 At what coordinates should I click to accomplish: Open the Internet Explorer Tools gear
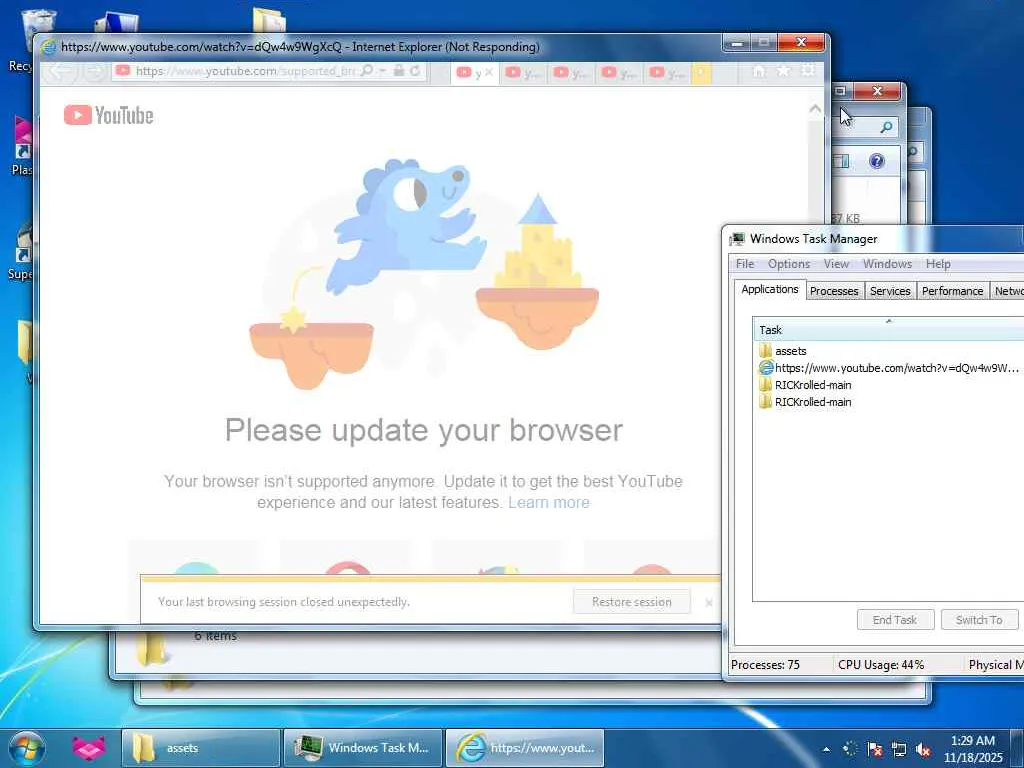pos(808,69)
